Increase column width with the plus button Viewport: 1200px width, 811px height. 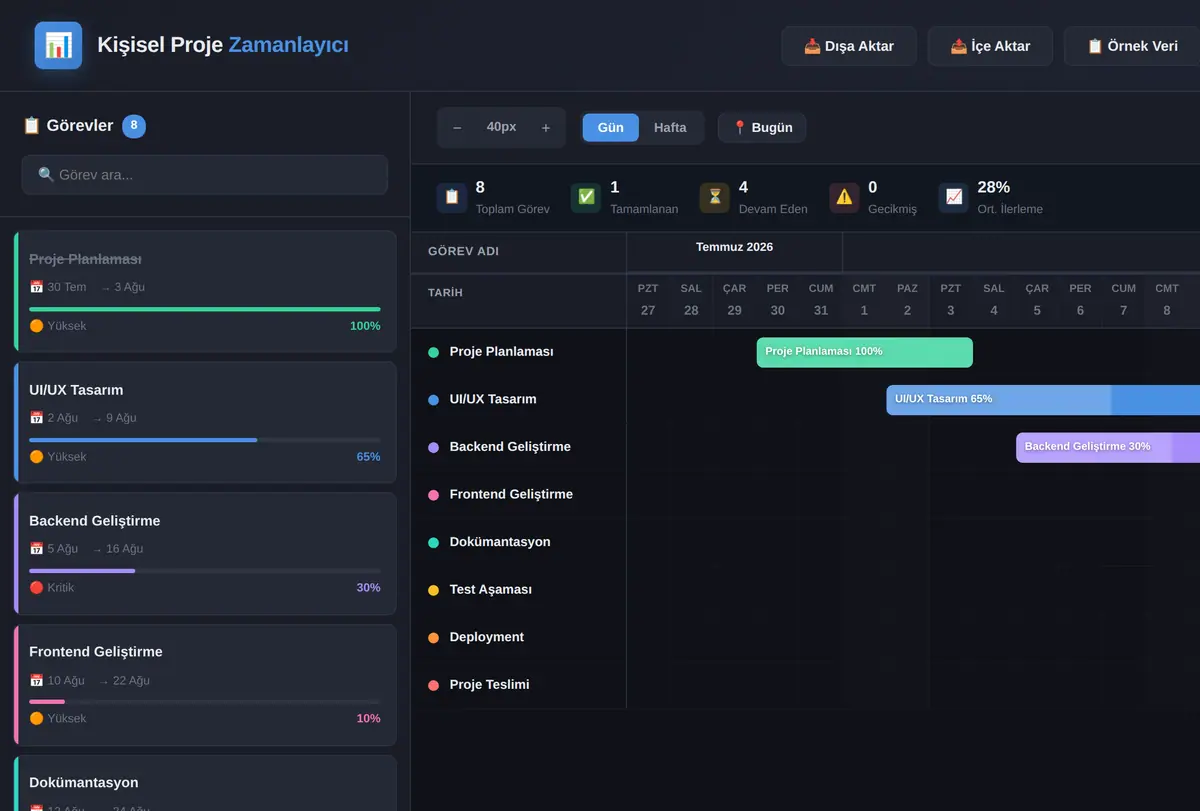coord(546,127)
